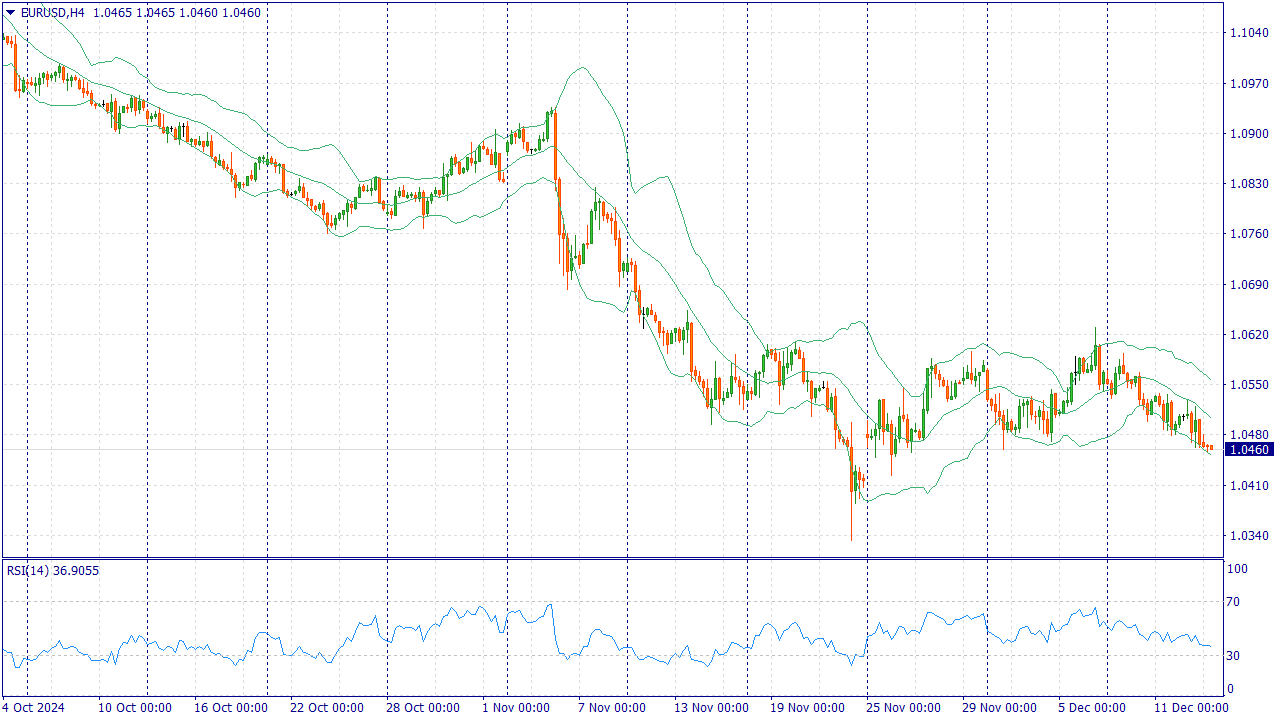Click the 1.0900 price axis label
The width and height of the screenshot is (1280, 720).
[x=1248, y=134]
